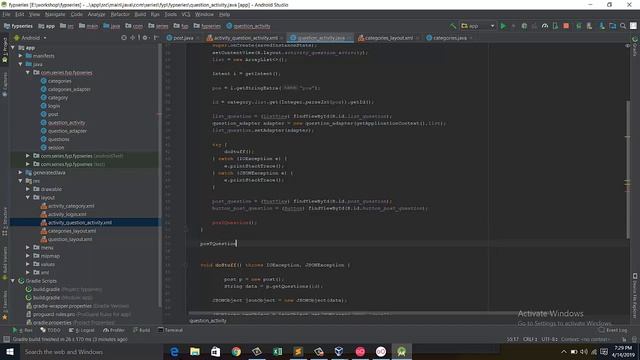Open Project panel settings gear icon

[x=144, y=38]
